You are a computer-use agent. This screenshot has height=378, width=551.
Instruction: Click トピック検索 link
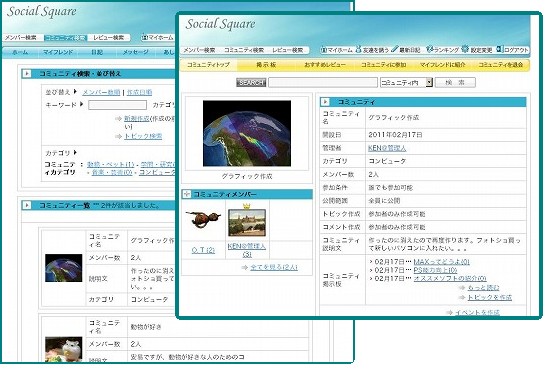pos(143,136)
